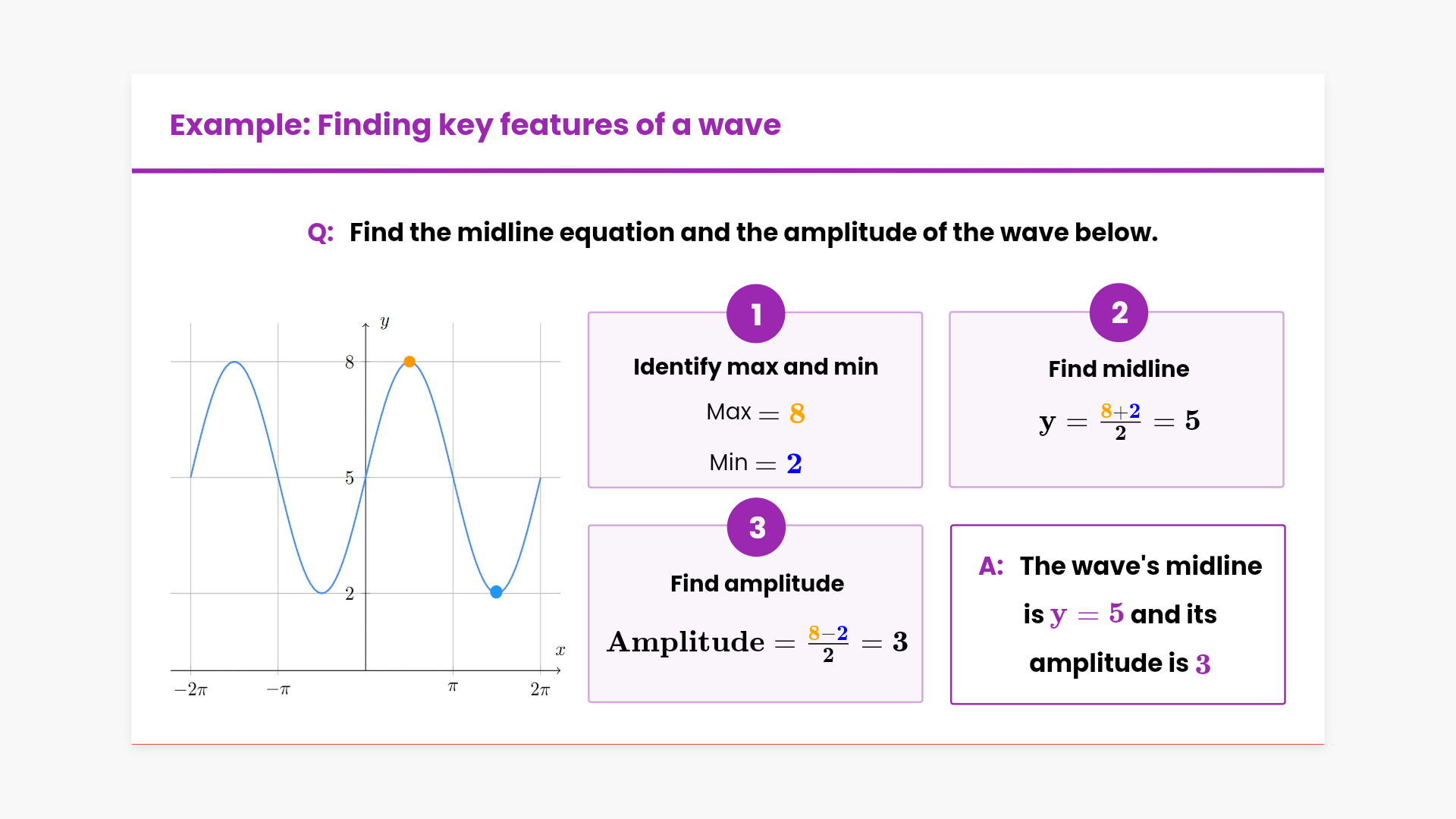This screenshot has height=819, width=1456.
Task: Click the step 1 number circle
Action: (755, 314)
